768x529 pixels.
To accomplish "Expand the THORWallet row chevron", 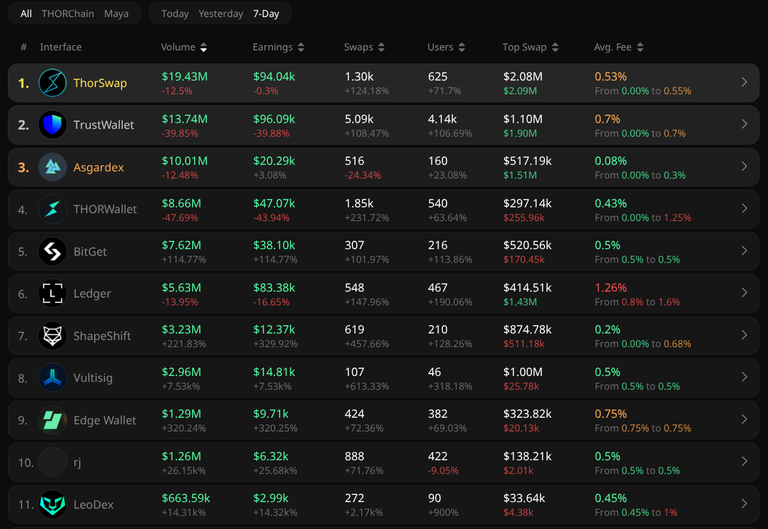I will 744,208.
